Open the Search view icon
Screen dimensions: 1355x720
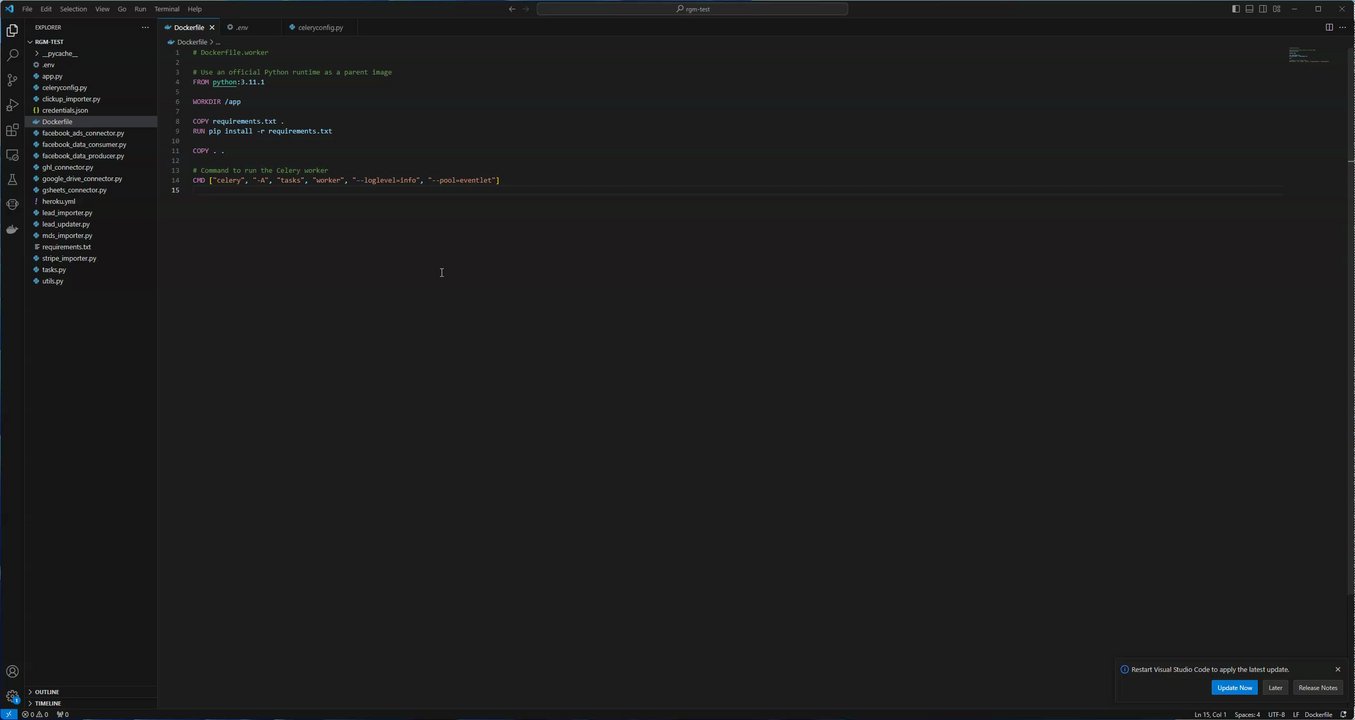coord(12,56)
